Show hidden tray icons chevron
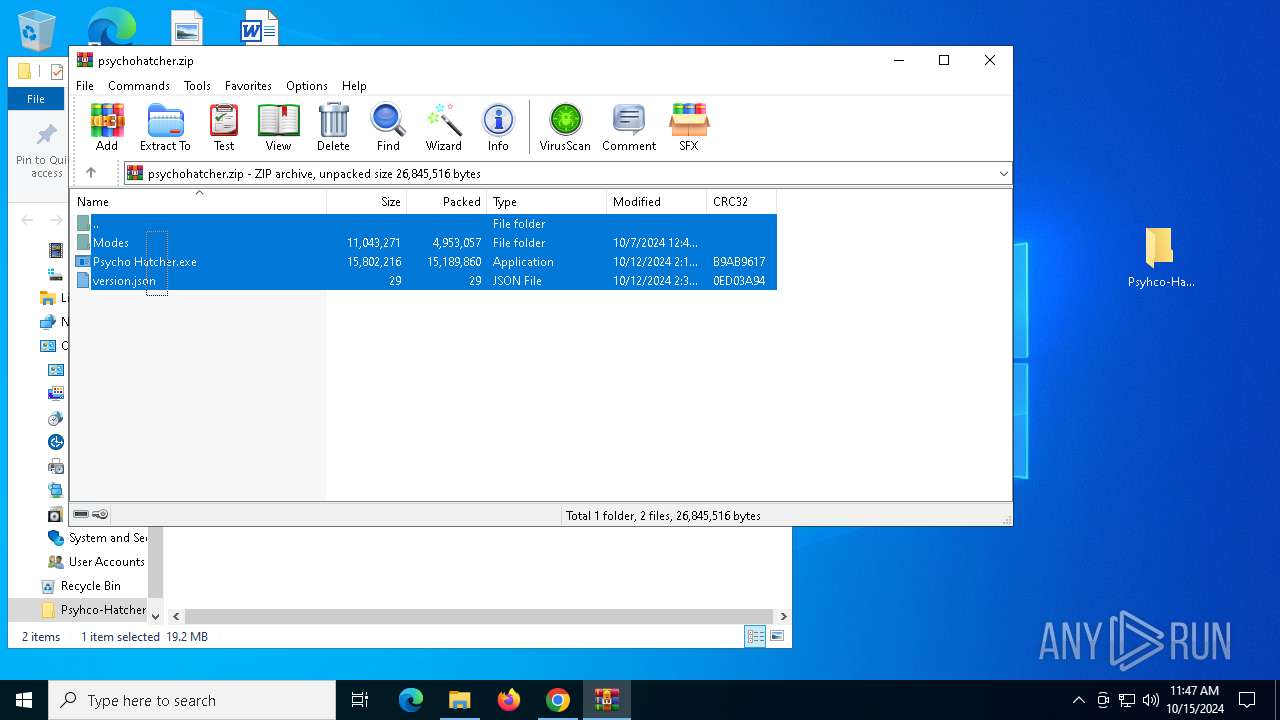Image resolution: width=1280 pixels, height=720 pixels. pos(1078,700)
